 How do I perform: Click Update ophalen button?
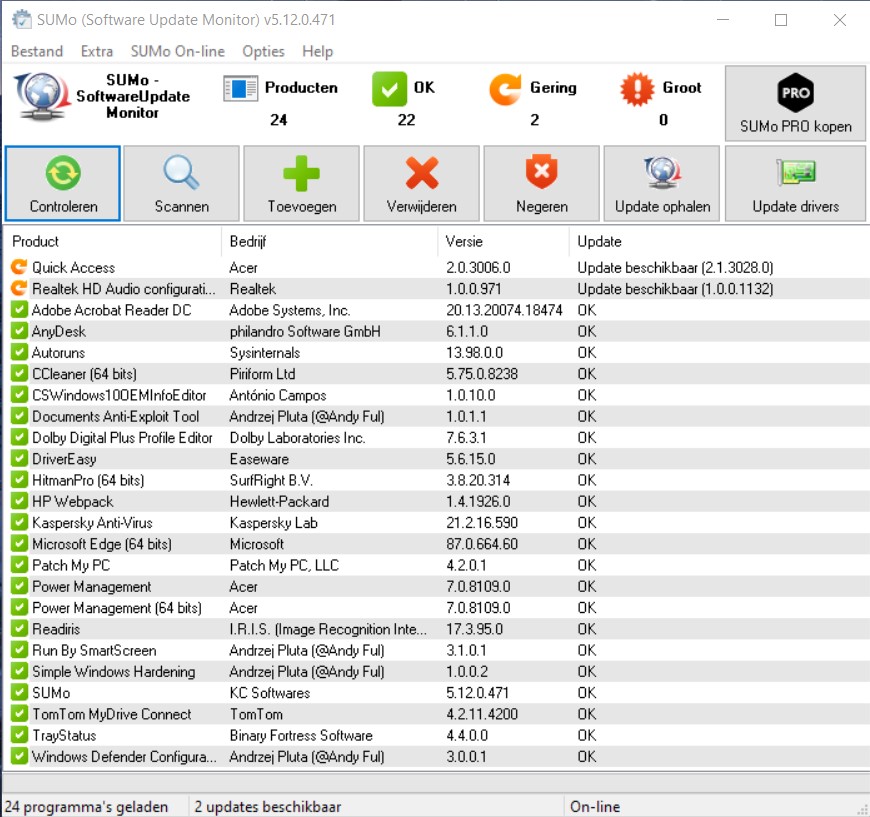tap(662, 184)
